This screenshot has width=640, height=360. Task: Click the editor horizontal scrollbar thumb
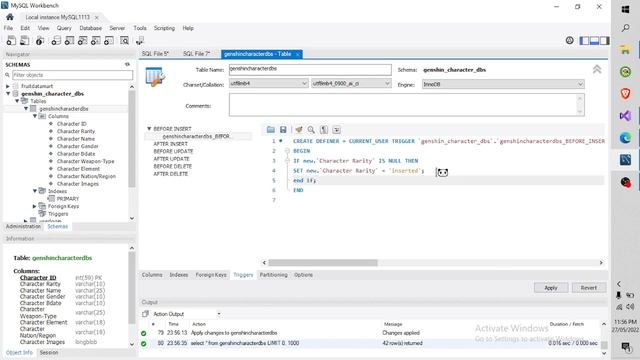coord(322,263)
